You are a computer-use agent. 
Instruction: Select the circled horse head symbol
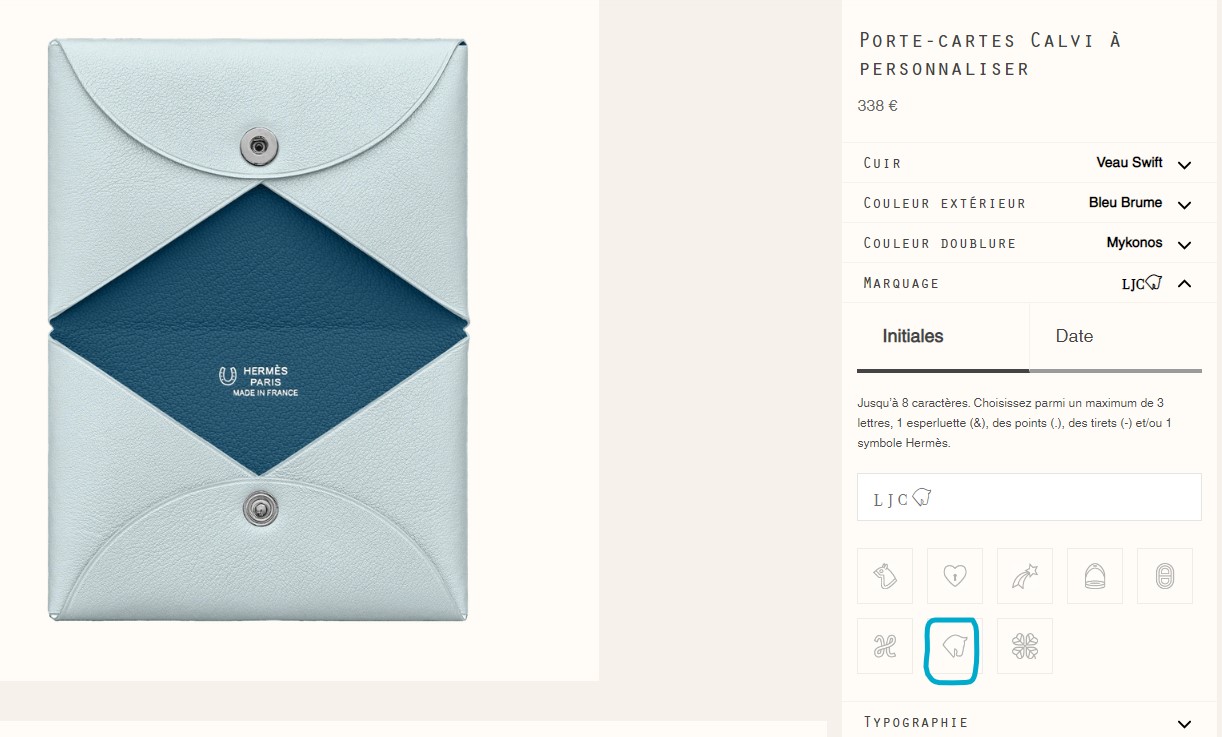[x=955, y=646]
